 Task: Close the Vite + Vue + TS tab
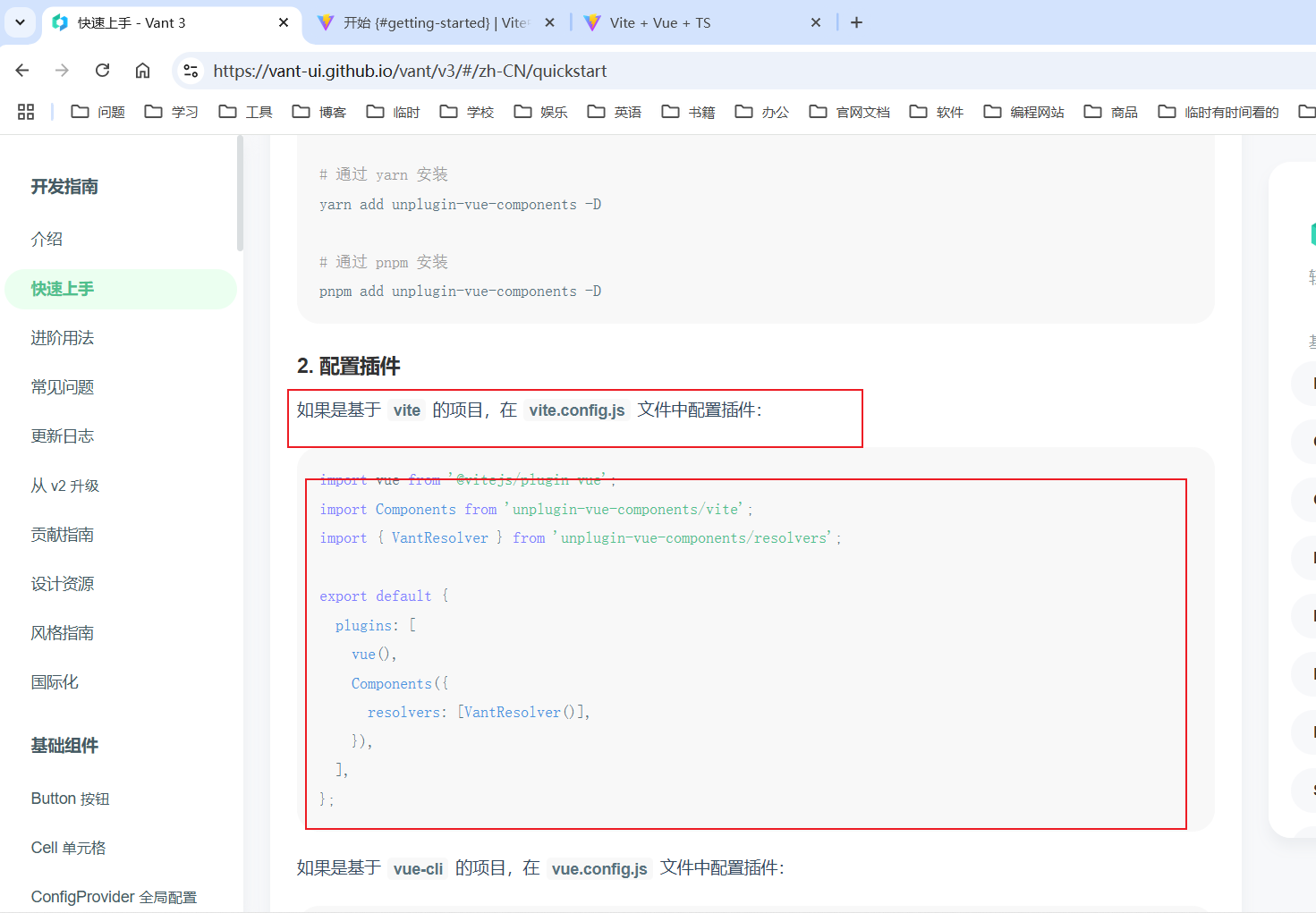[816, 22]
